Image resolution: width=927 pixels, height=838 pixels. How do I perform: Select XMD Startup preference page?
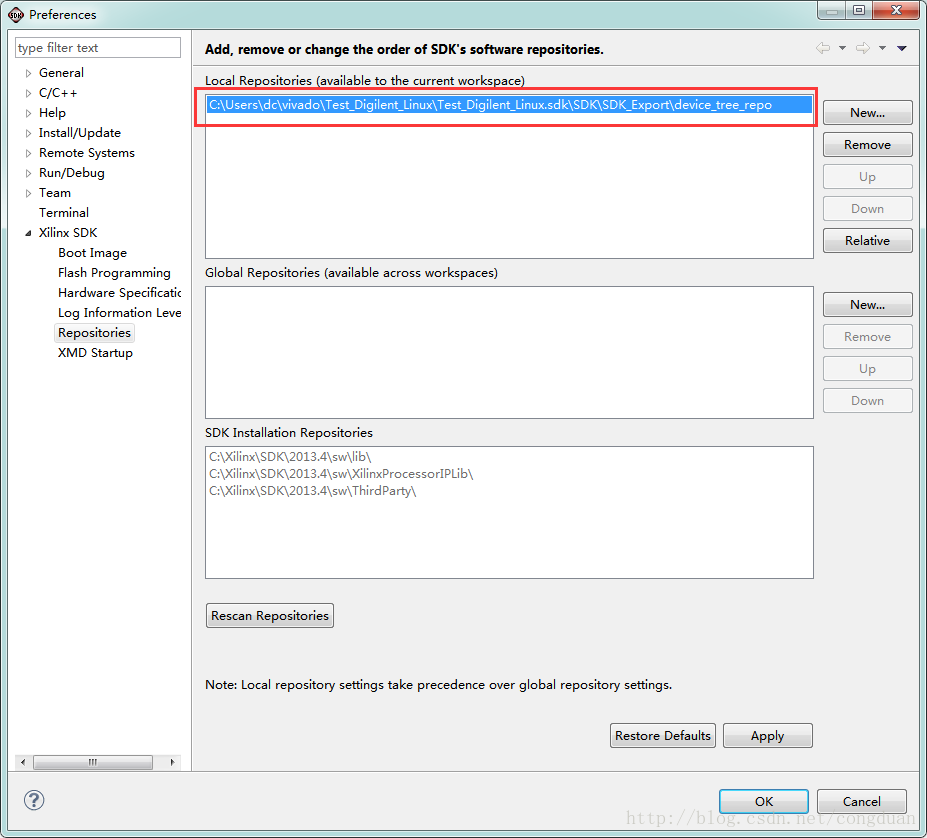pyautogui.click(x=95, y=353)
